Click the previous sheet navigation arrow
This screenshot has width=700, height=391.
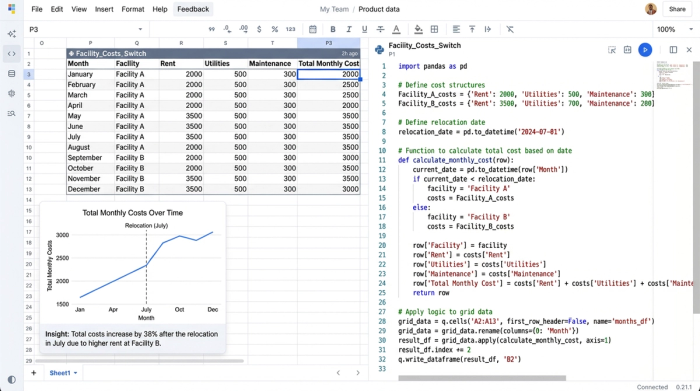point(338,373)
